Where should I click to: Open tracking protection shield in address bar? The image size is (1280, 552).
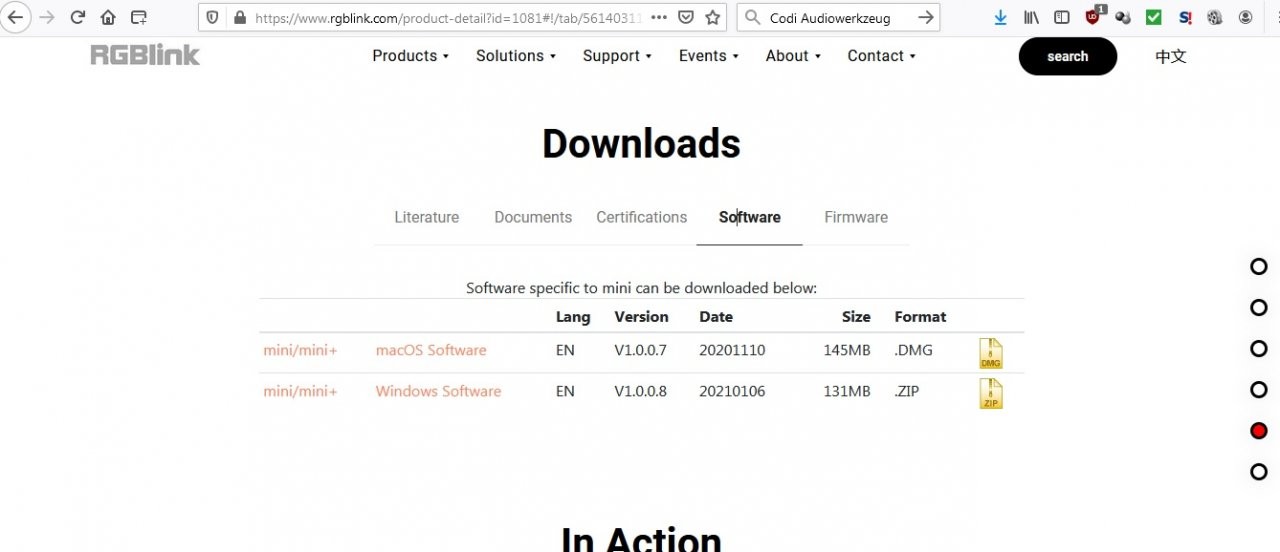coord(214,17)
